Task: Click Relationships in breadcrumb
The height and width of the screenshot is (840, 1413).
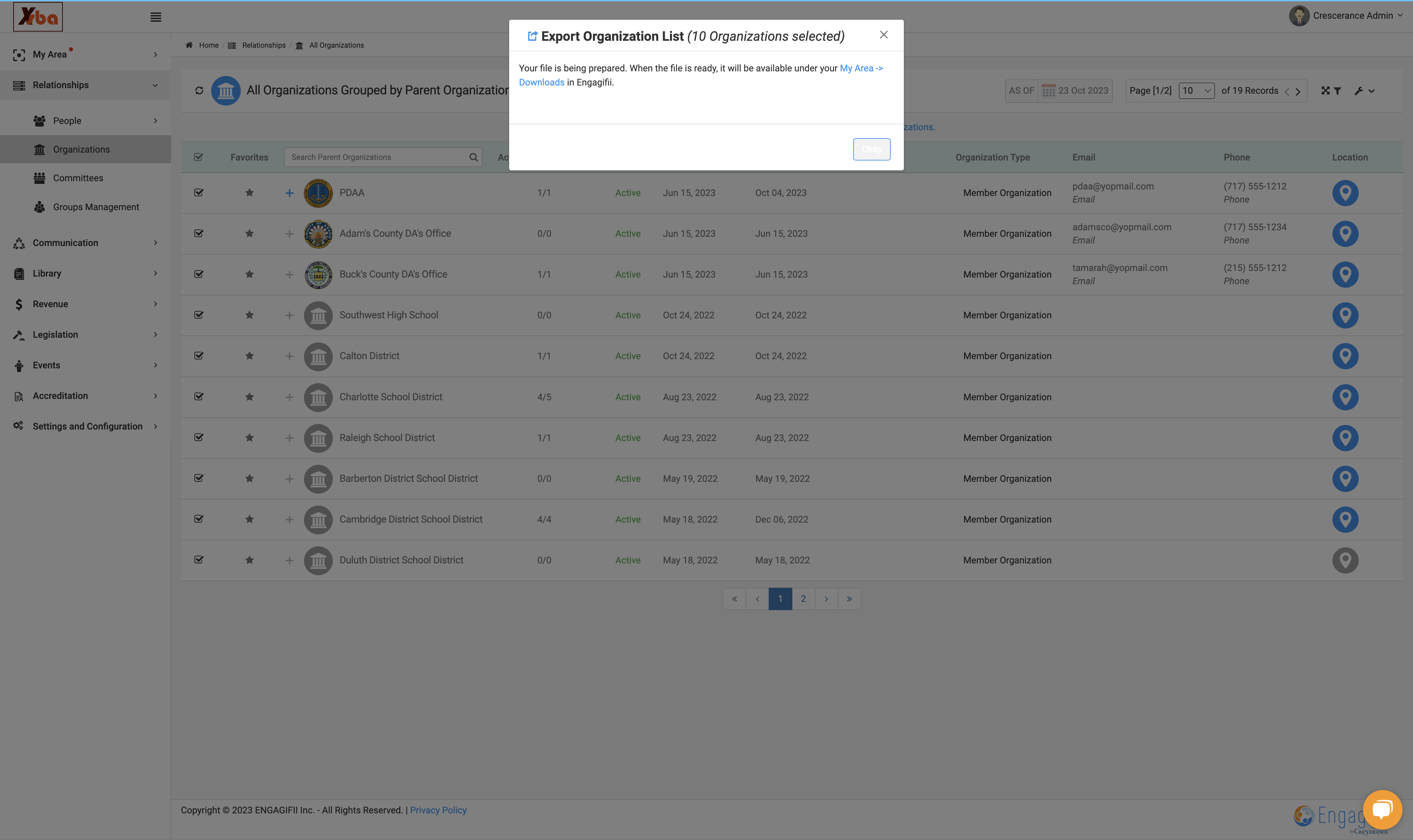Action: pos(264,45)
